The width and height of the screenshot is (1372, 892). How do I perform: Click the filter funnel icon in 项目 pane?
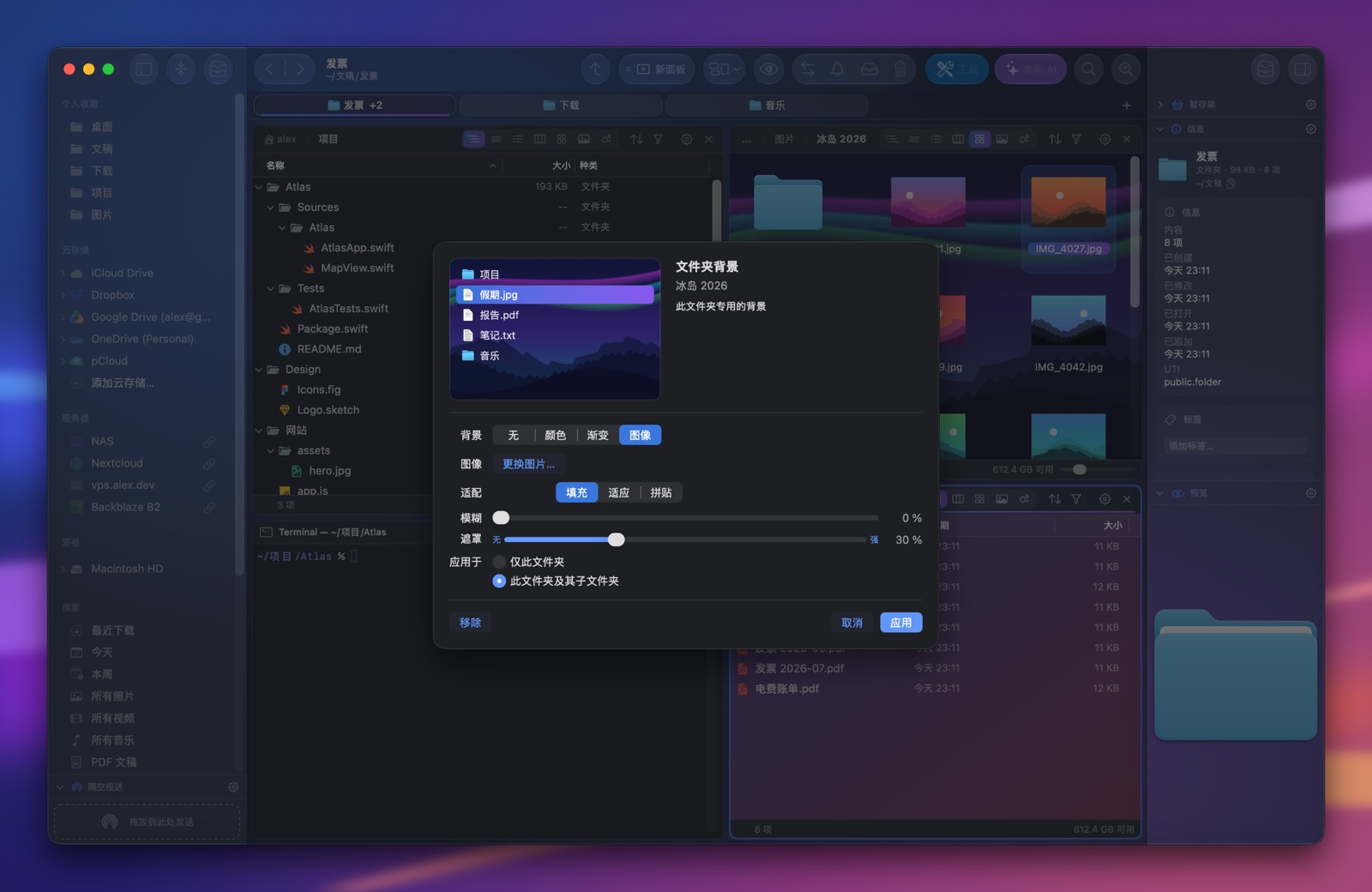[x=658, y=139]
